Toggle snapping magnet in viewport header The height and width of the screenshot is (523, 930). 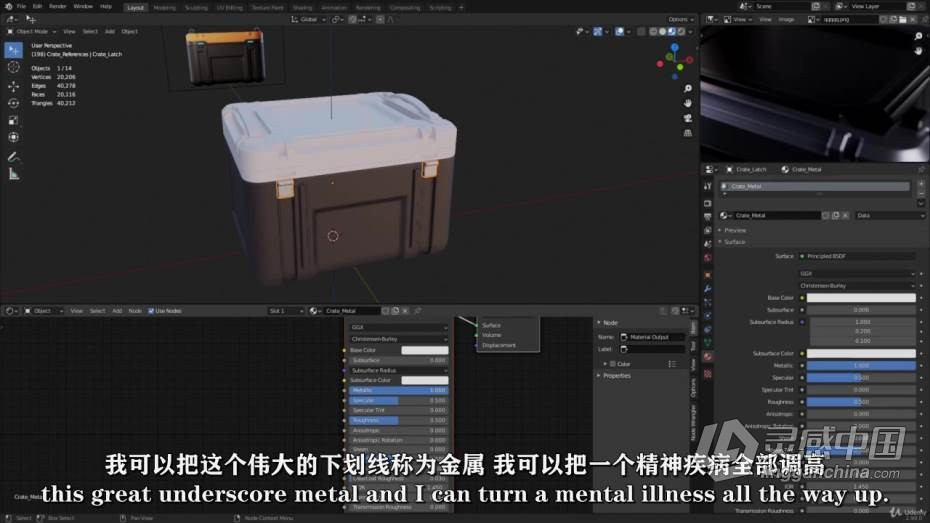click(x=352, y=20)
